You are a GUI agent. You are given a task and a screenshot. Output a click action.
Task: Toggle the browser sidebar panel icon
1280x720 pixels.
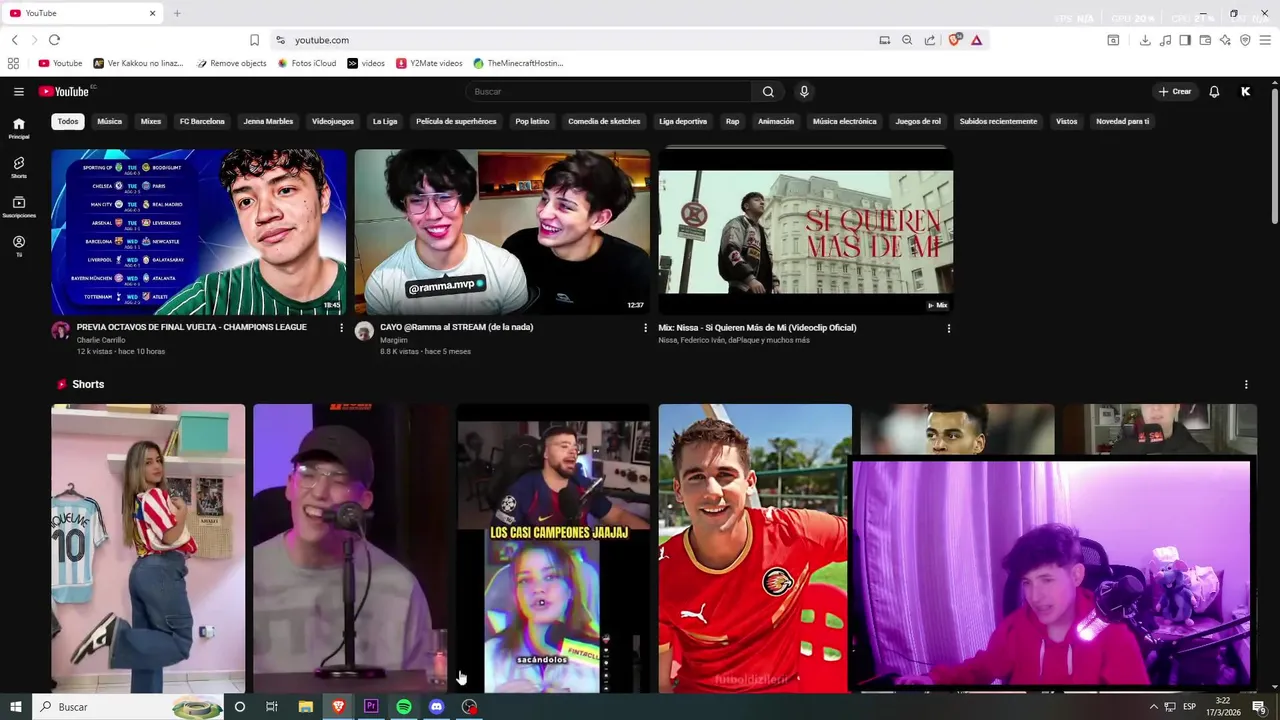point(1185,40)
